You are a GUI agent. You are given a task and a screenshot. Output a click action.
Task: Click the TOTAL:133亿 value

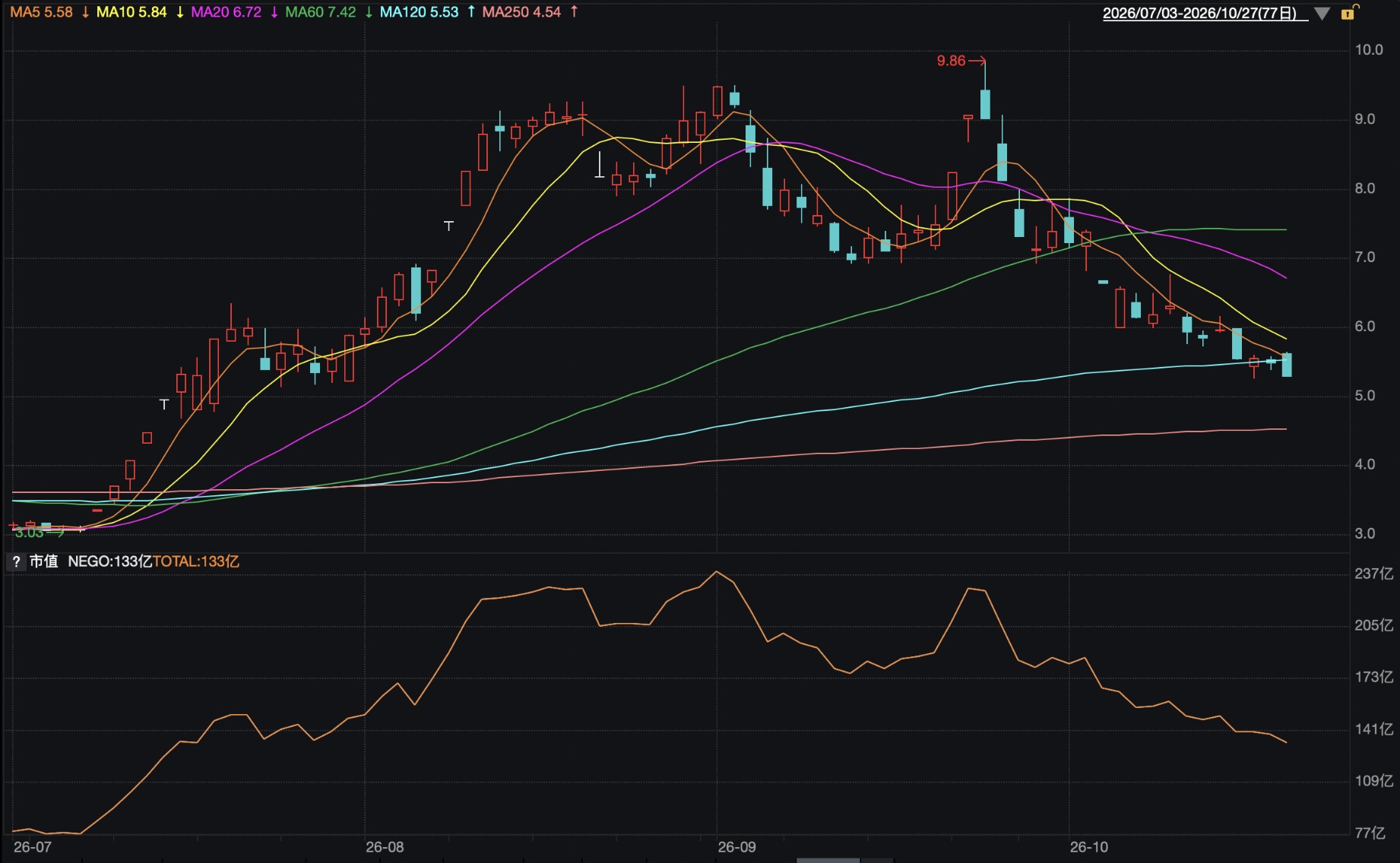pyautogui.click(x=196, y=561)
